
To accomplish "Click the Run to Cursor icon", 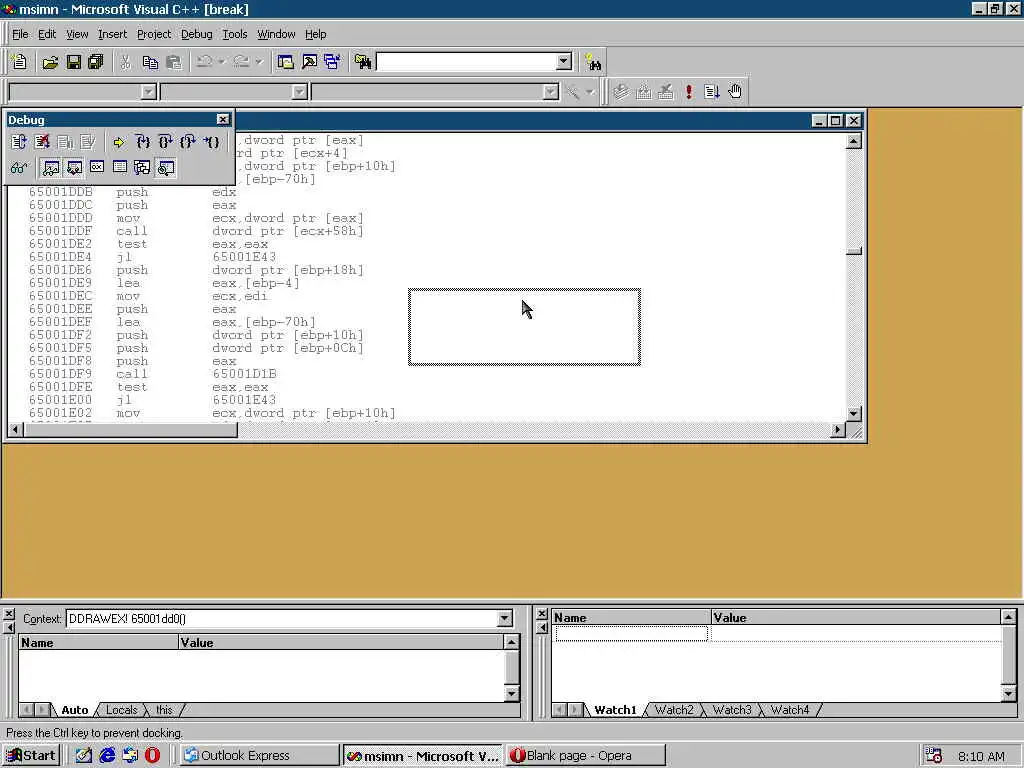I will point(211,142).
